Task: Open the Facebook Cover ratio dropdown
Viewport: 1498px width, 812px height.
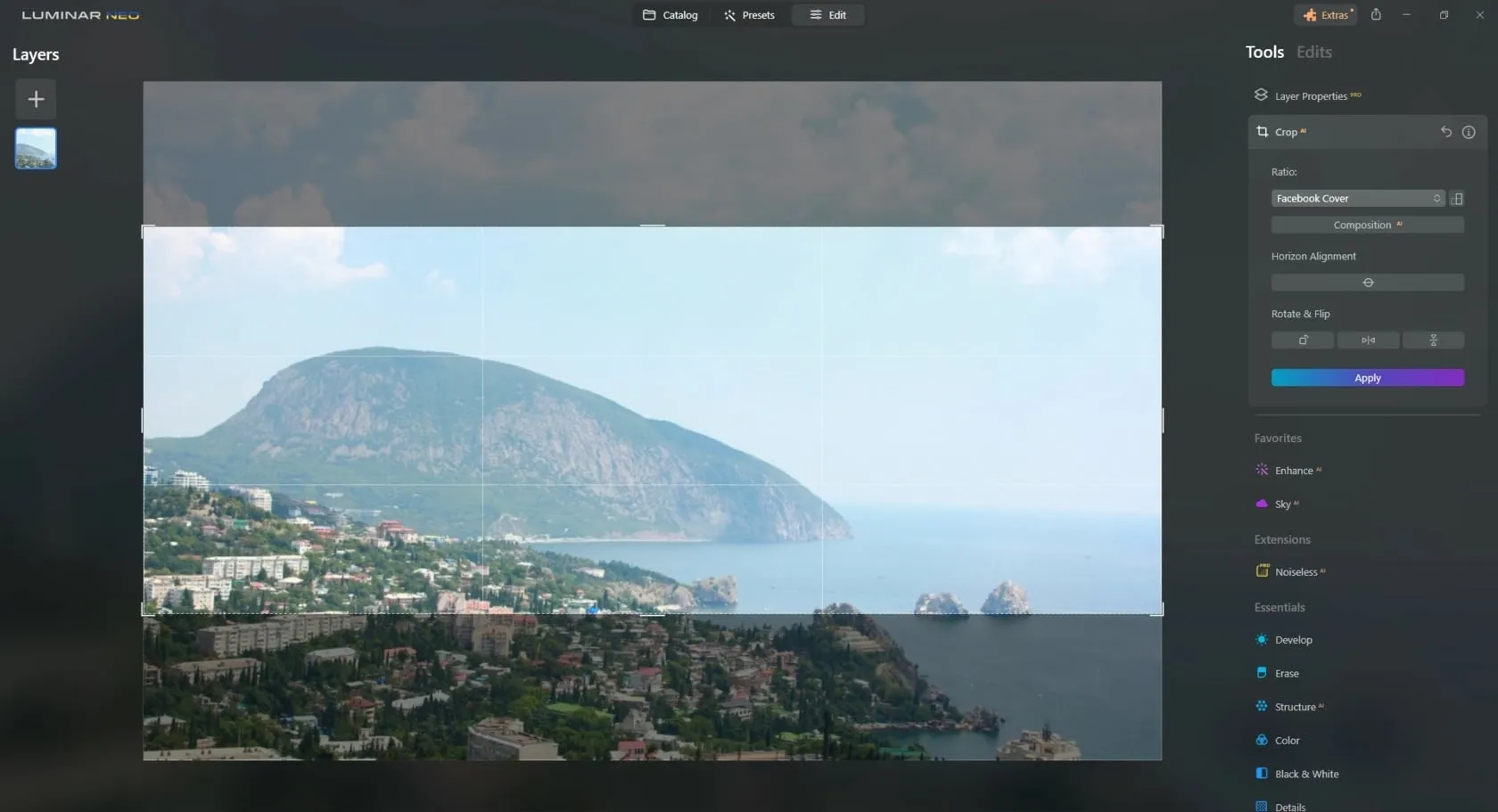Action: [x=1357, y=199]
